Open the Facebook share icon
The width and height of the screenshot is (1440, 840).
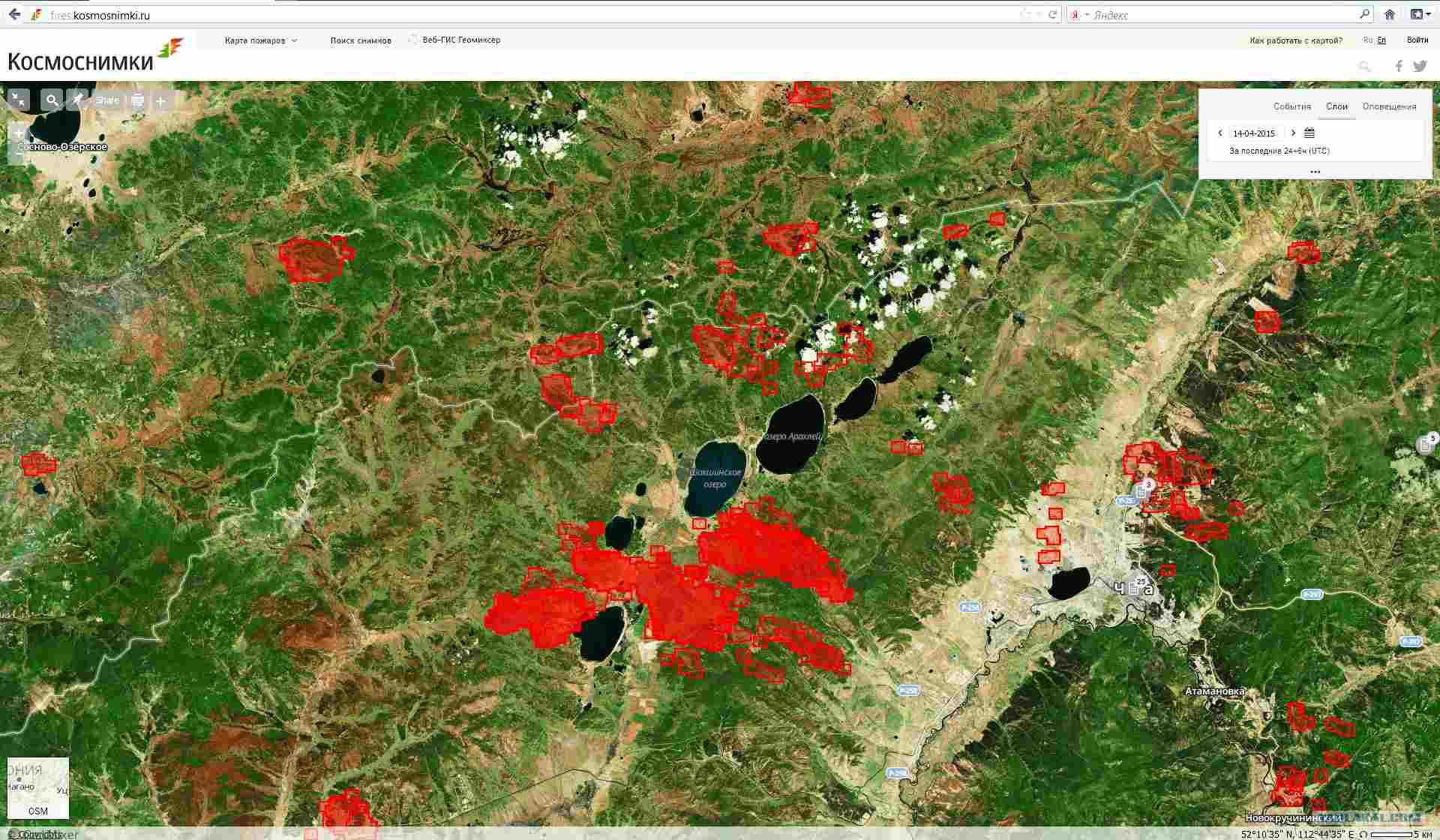(1399, 66)
